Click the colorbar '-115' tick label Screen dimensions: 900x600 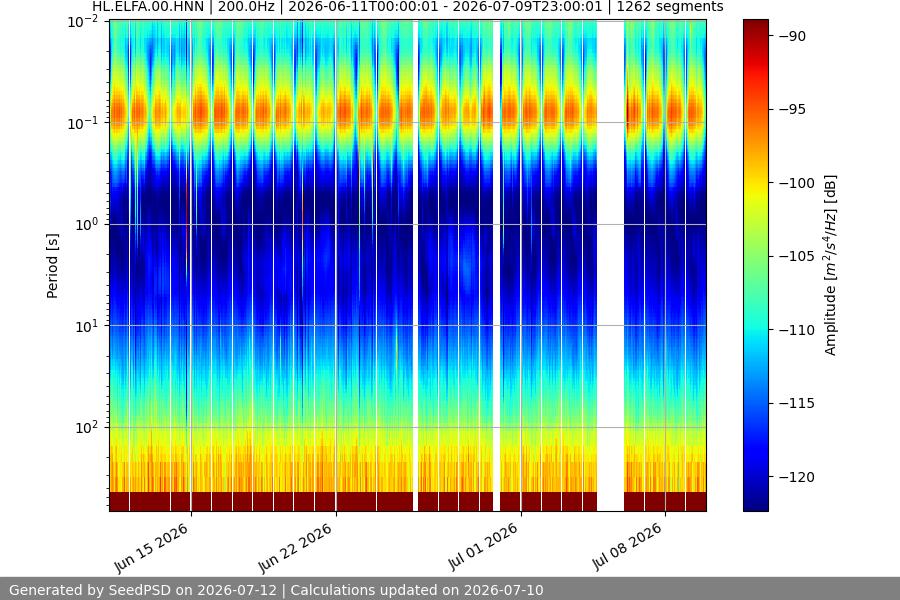point(796,403)
